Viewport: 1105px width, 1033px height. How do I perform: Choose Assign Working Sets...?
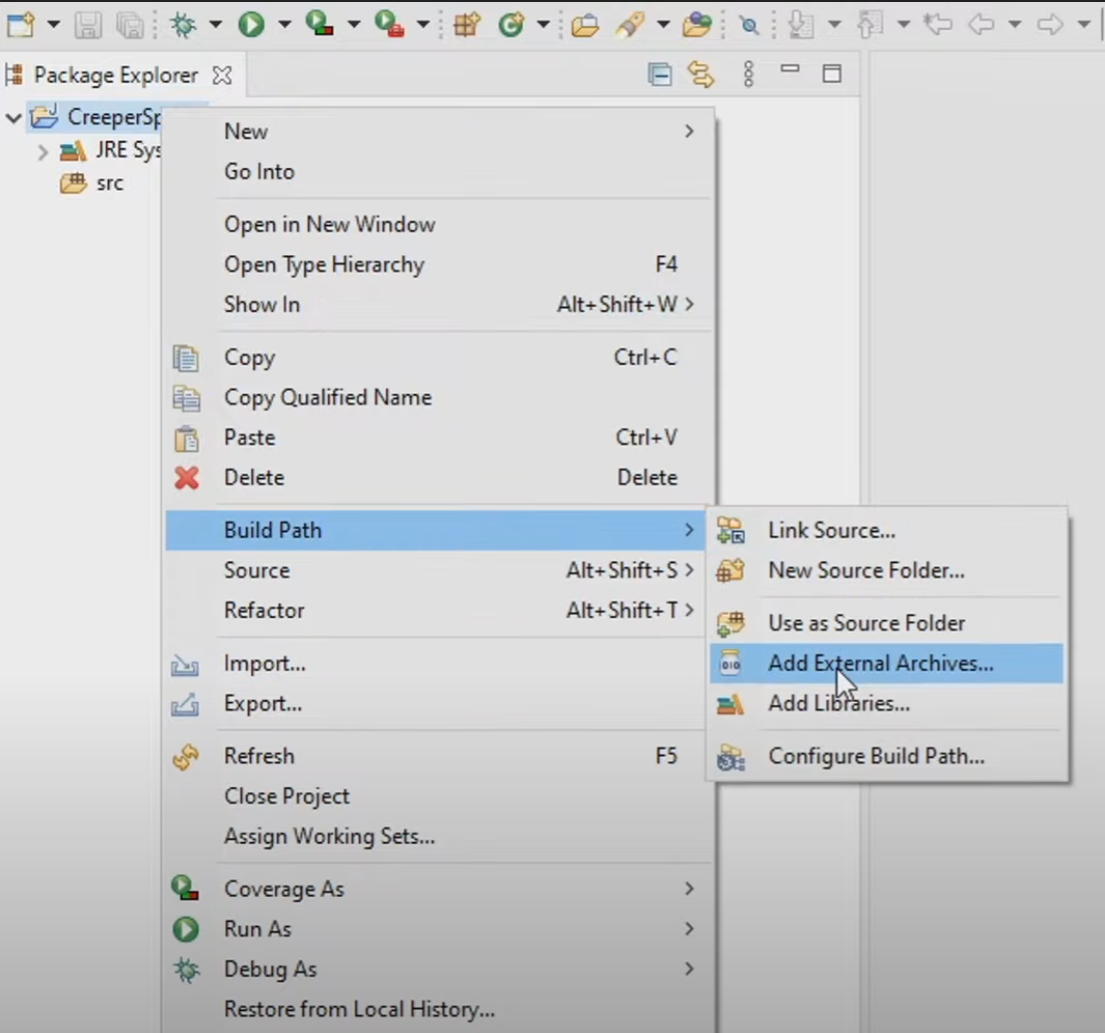click(x=438, y=836)
